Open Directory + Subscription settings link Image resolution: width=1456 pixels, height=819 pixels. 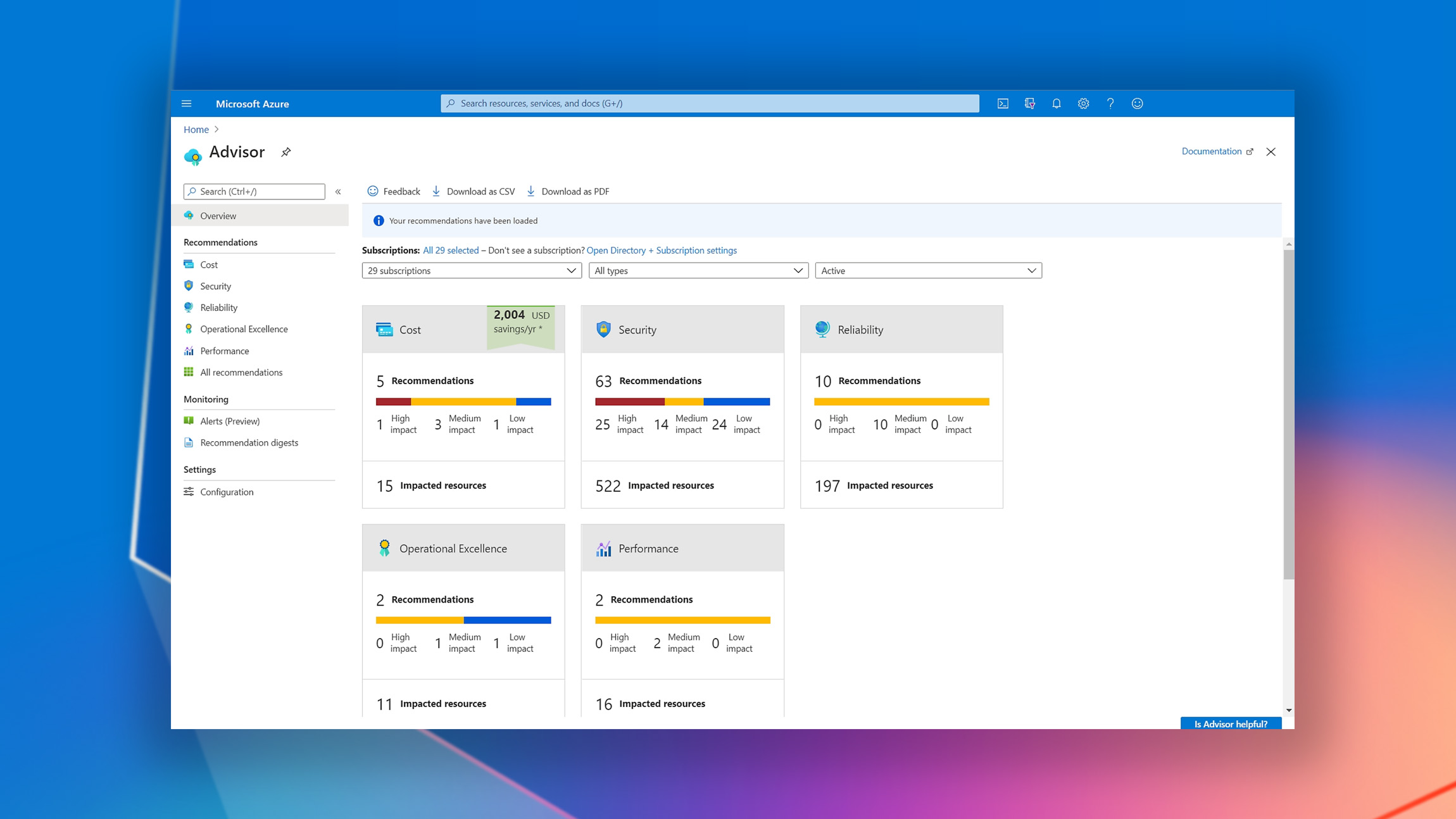661,251
